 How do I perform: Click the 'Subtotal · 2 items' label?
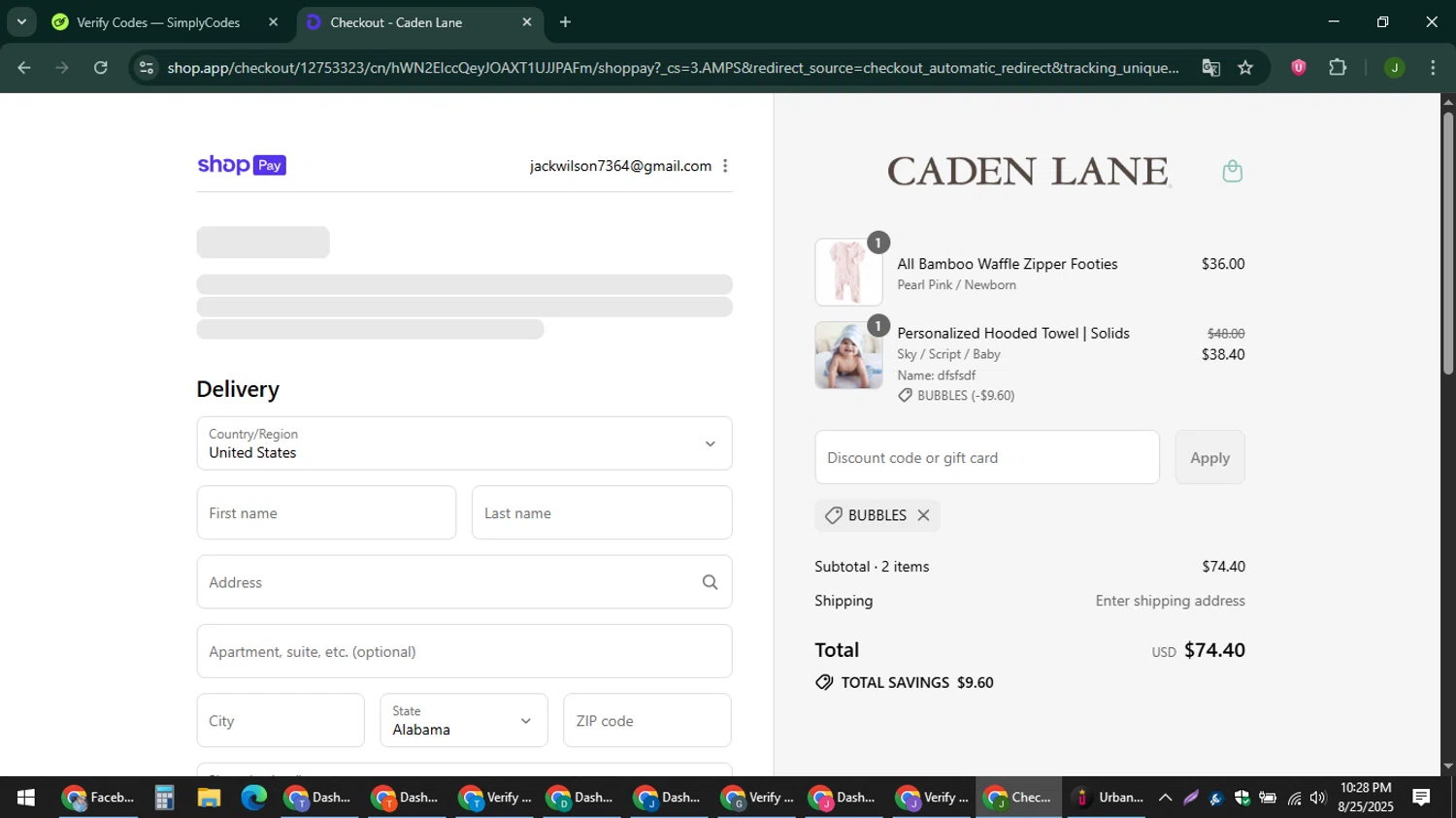tap(872, 567)
